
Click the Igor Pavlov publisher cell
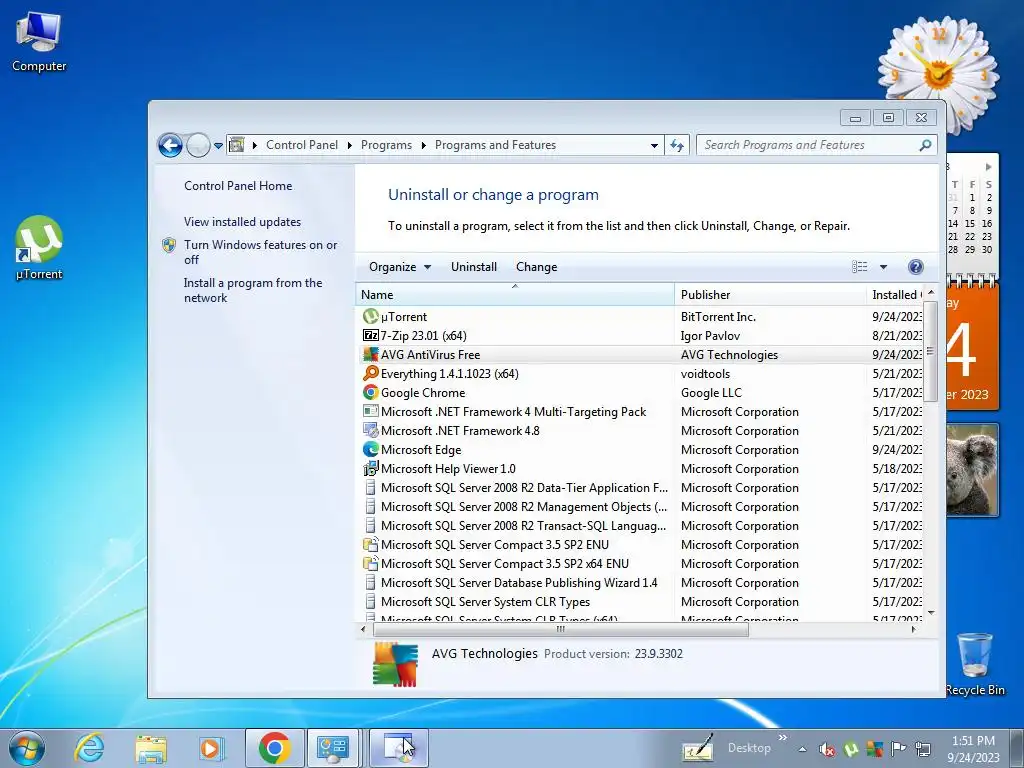click(710, 336)
